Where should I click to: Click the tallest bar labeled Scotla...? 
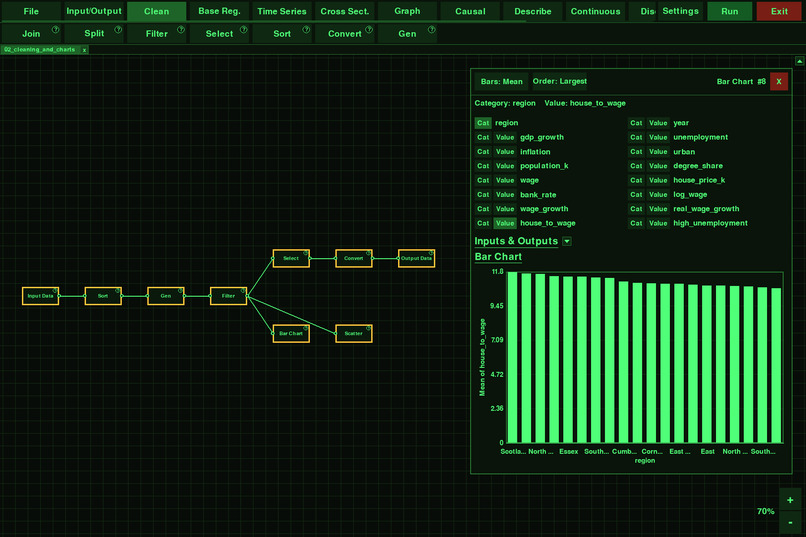coord(512,357)
